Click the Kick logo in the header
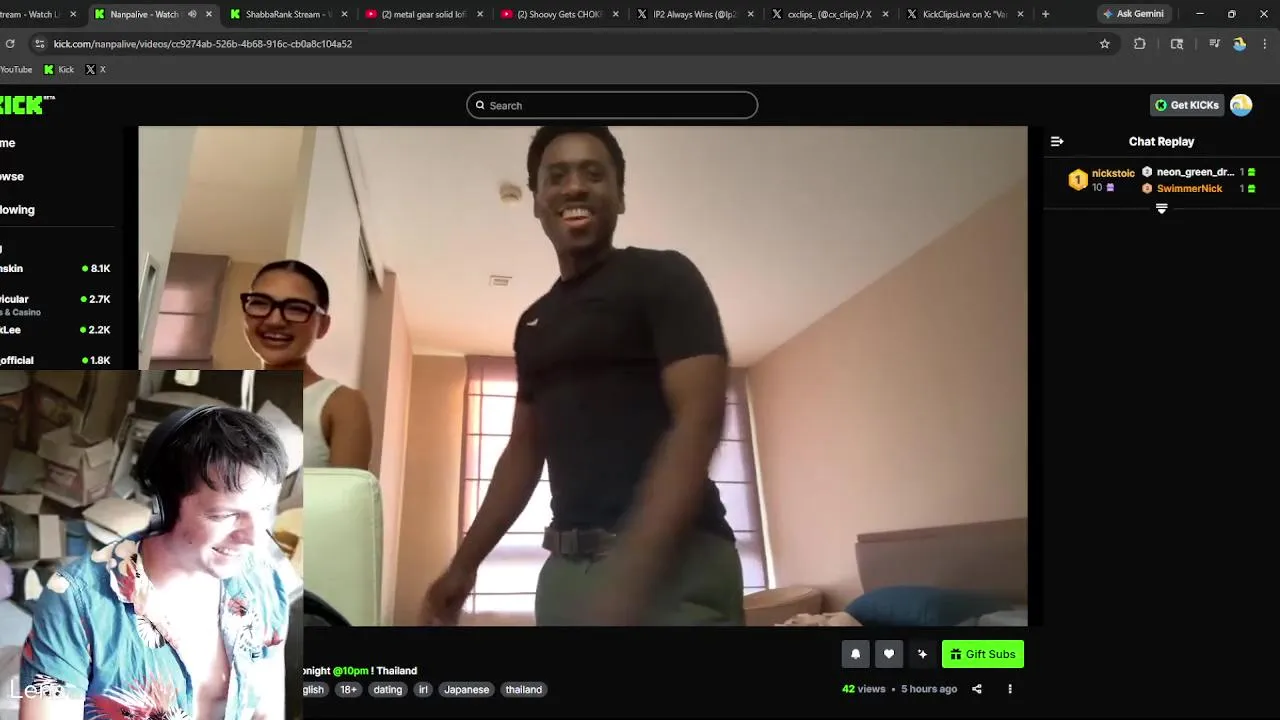The height and width of the screenshot is (720, 1280). click(x=27, y=105)
